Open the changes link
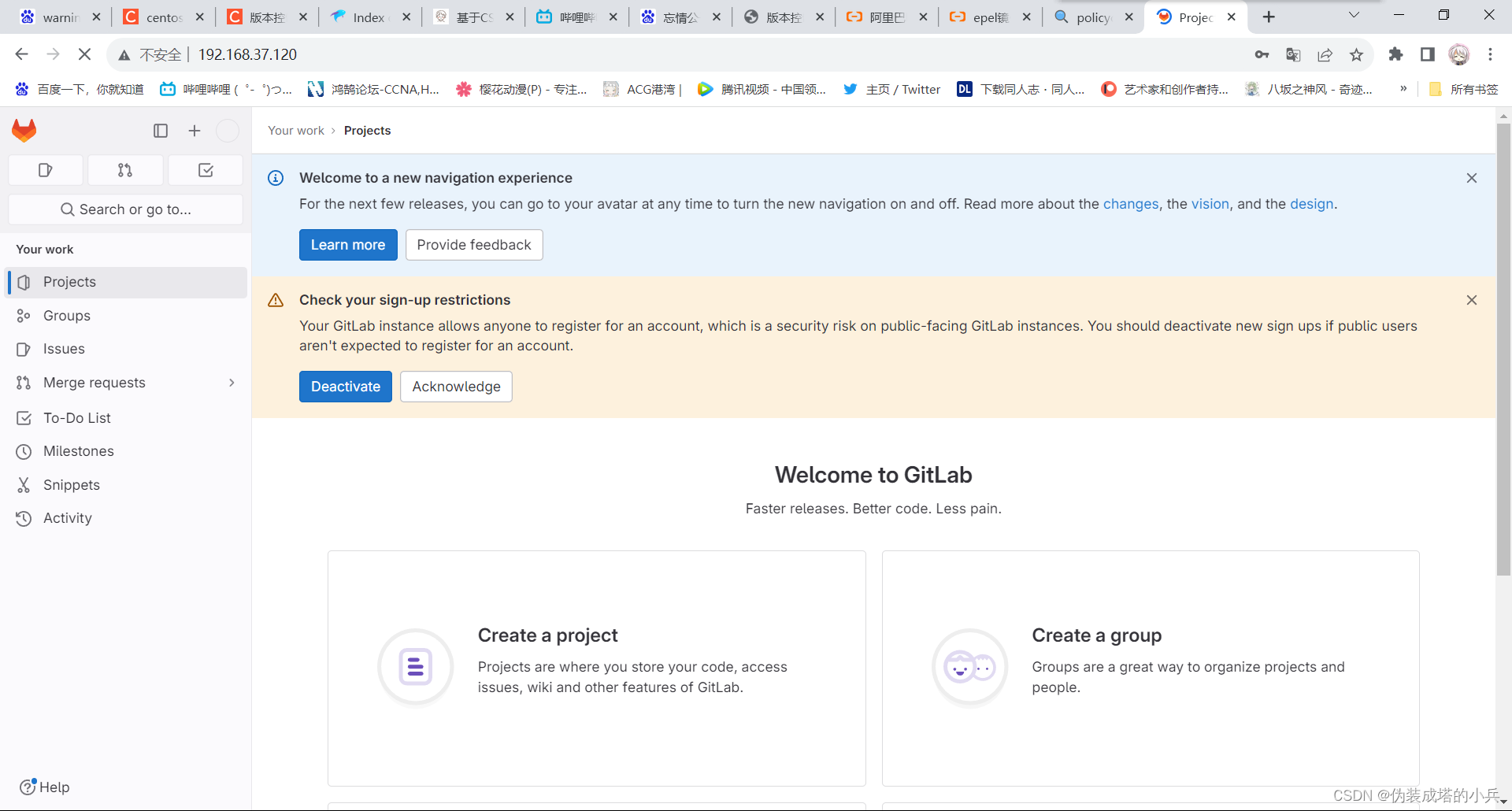This screenshot has height=811, width=1512. point(1131,204)
